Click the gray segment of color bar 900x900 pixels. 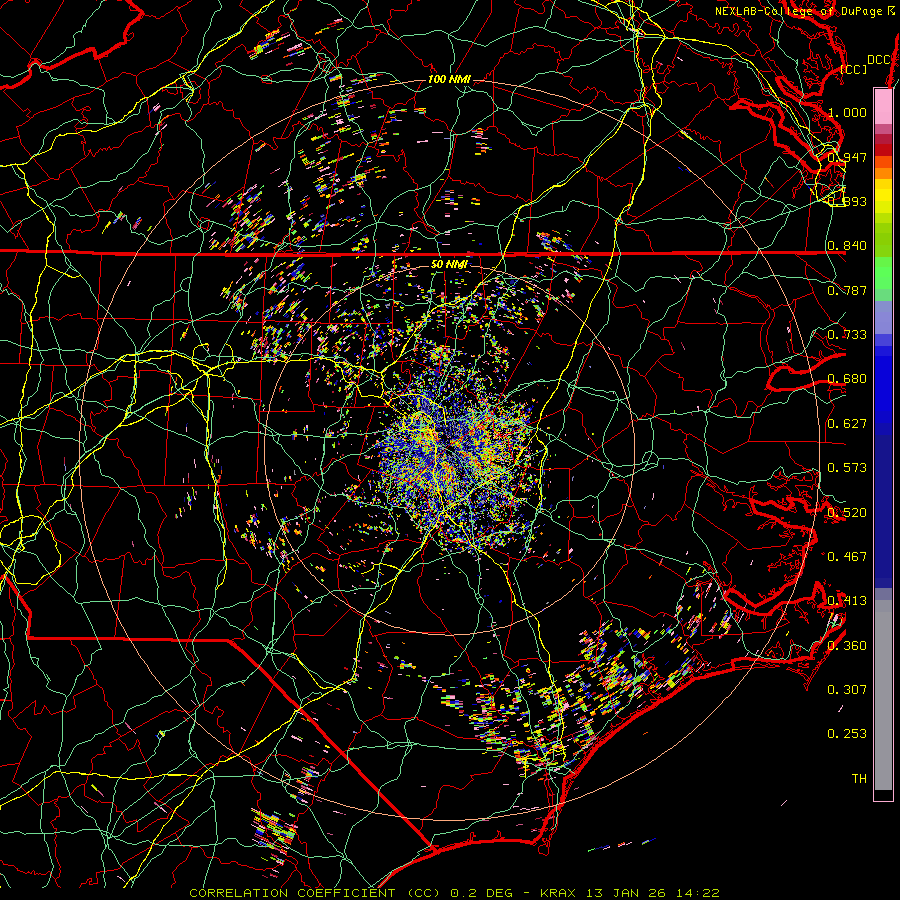[x=883, y=695]
